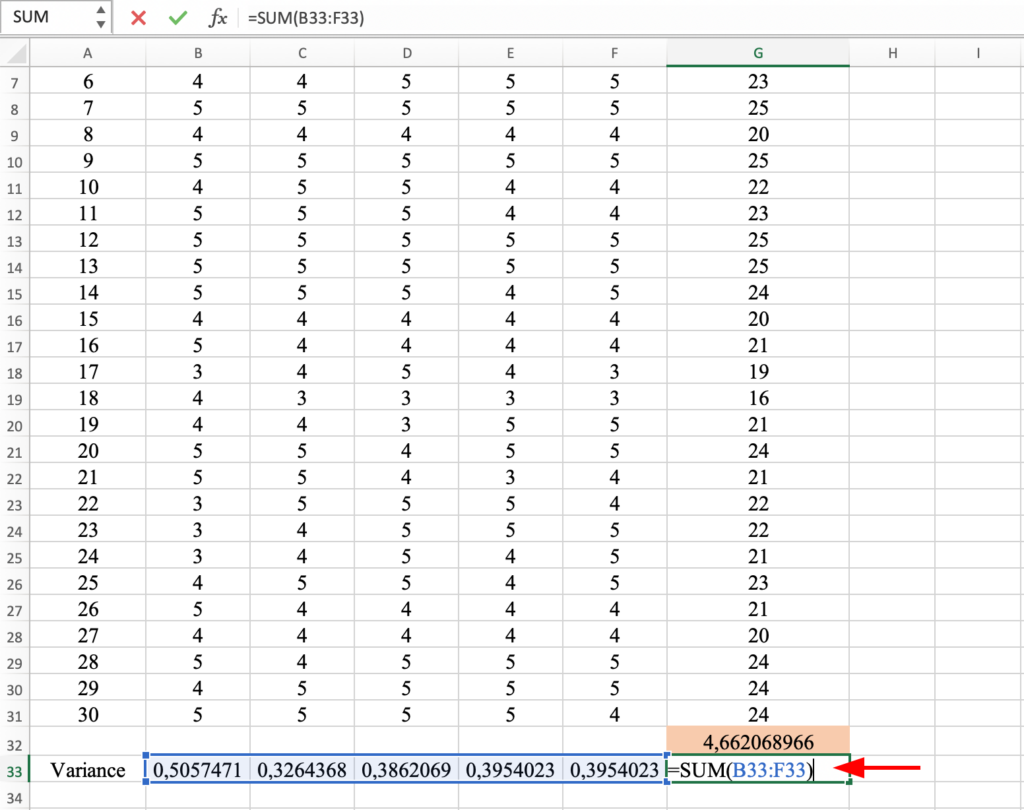
Task: Click cell G7 containing value 23
Action: [757, 82]
